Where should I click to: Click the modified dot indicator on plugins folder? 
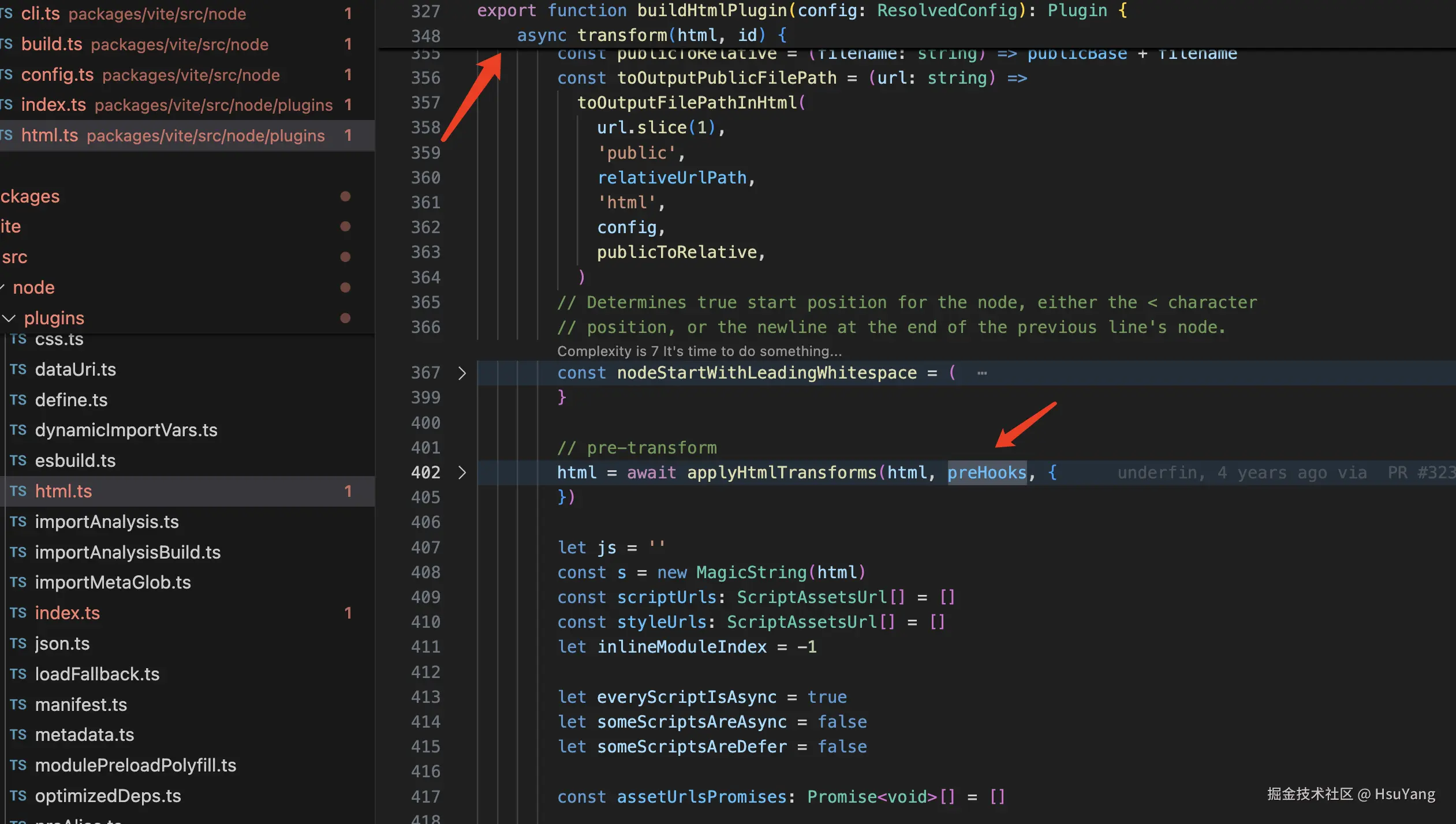pyautogui.click(x=345, y=318)
